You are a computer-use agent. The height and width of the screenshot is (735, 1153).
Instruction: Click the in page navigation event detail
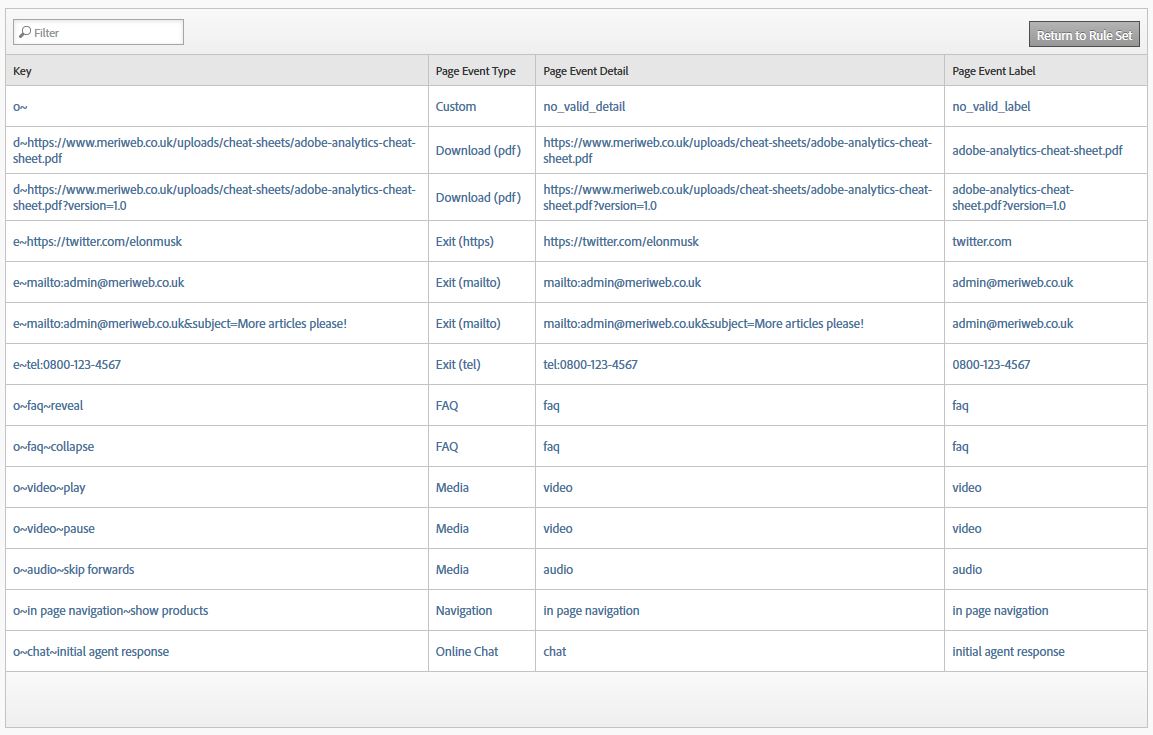click(x=593, y=610)
